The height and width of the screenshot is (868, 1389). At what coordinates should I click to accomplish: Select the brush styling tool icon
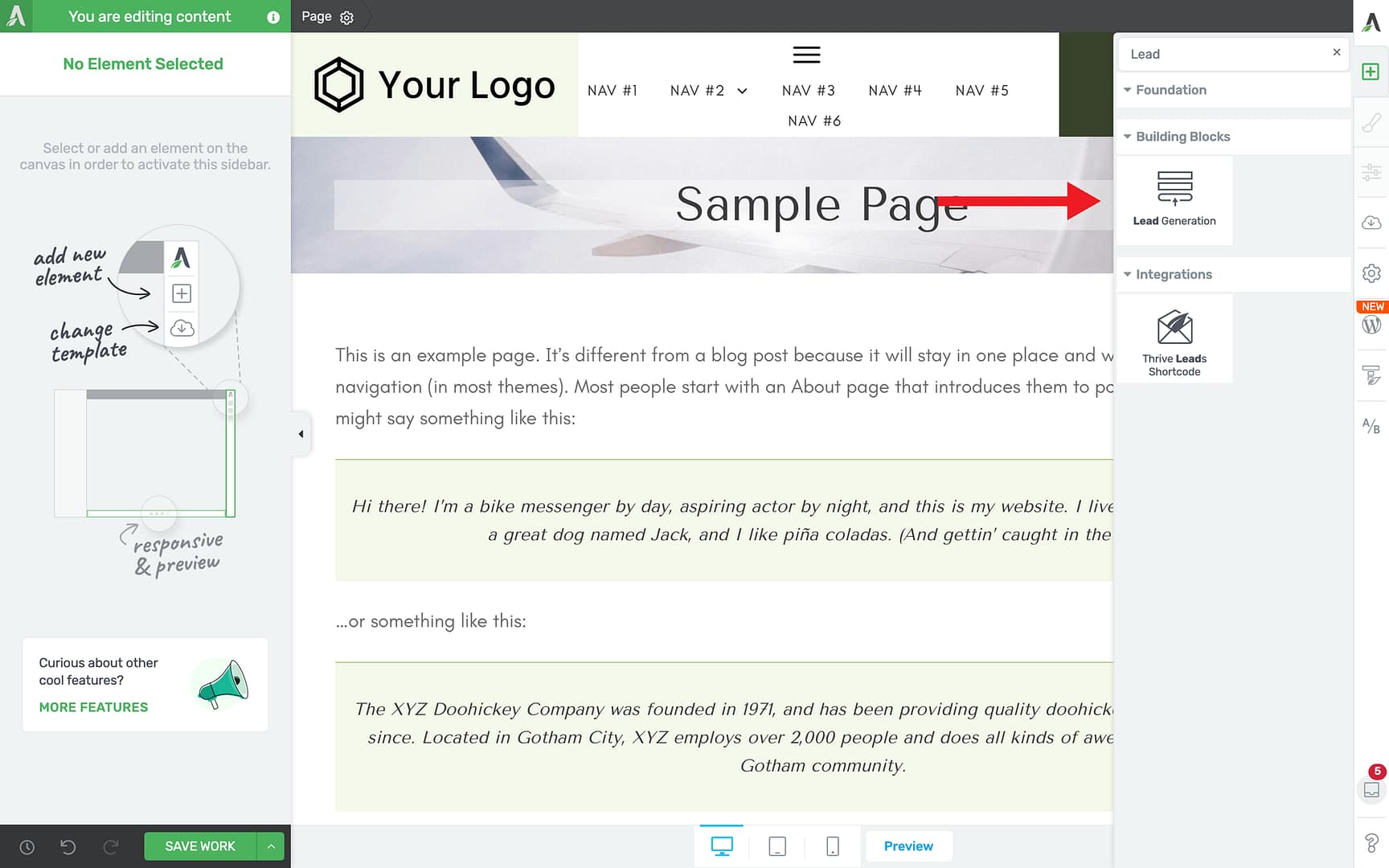(1371, 122)
